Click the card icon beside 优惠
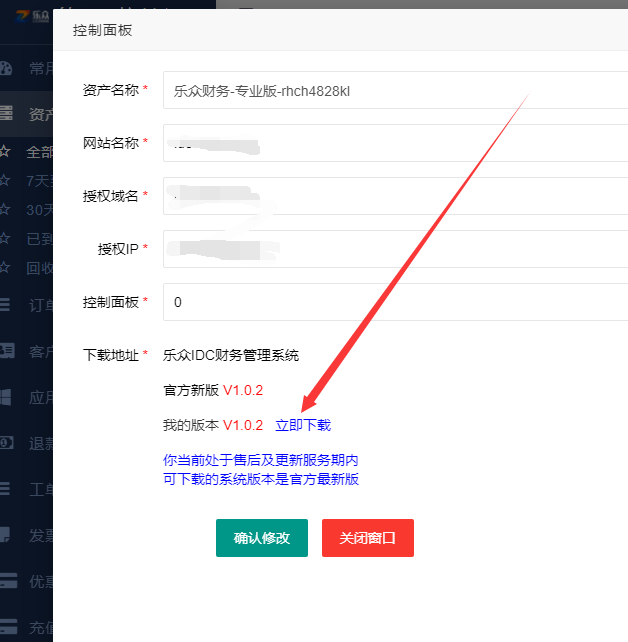Viewport: 628px width, 642px height. click(8, 581)
